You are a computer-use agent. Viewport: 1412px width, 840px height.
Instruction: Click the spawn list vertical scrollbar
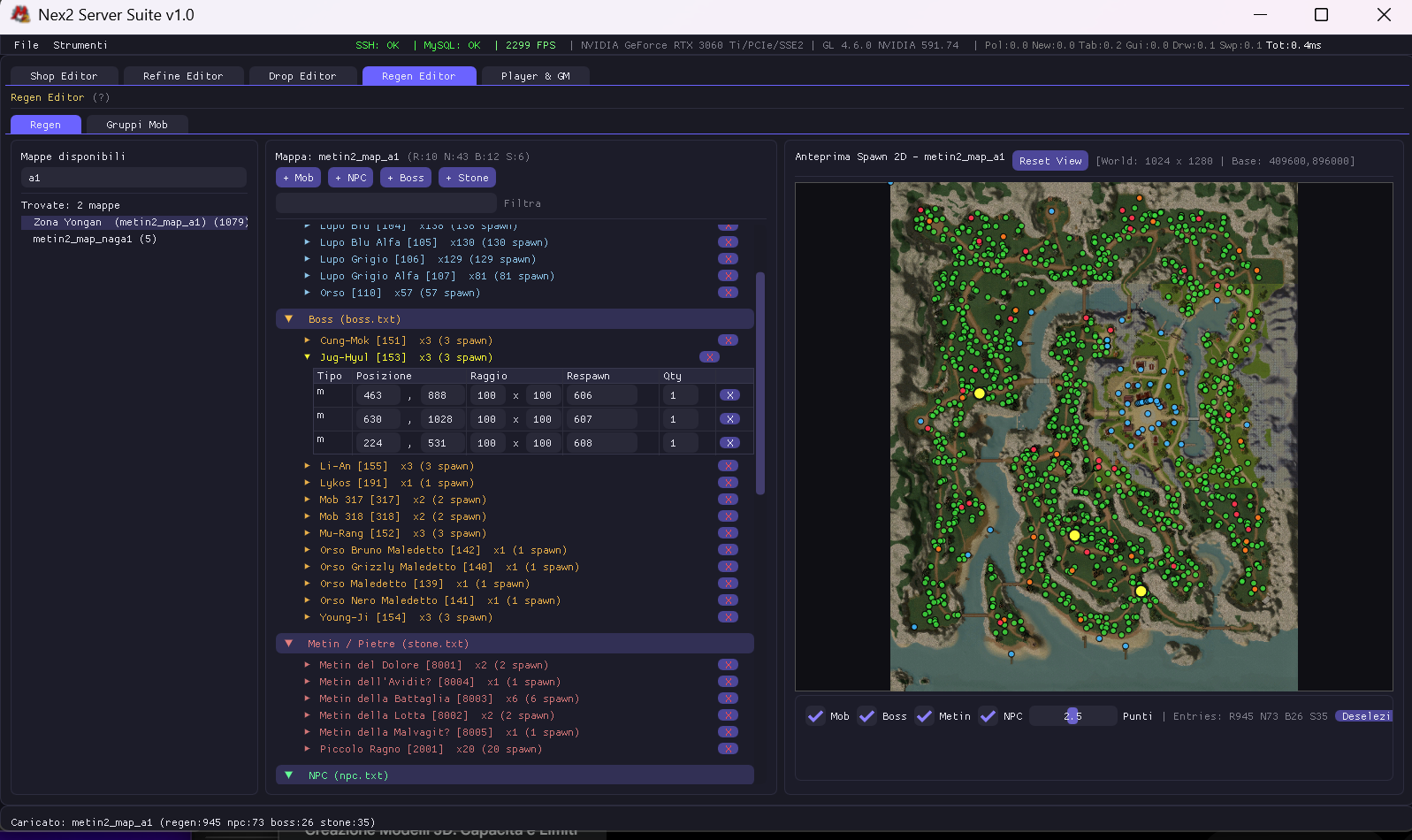coord(760,383)
